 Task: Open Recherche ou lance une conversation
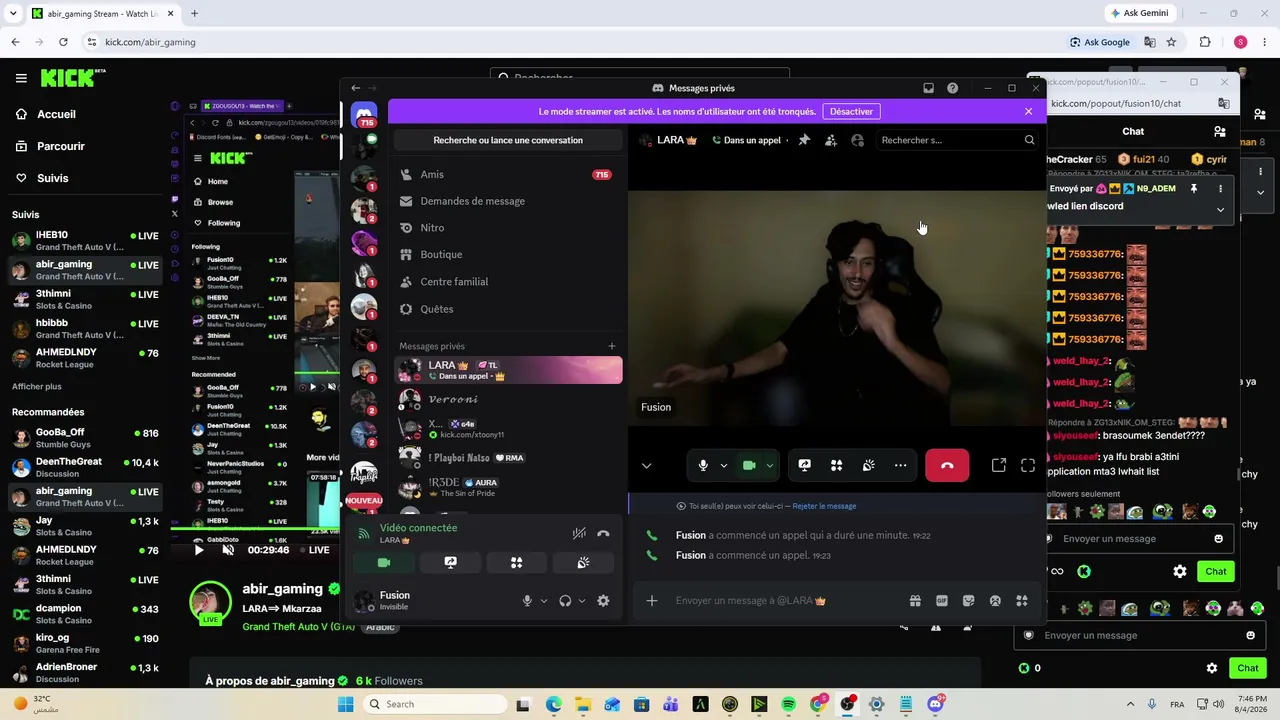pyautogui.click(x=508, y=140)
